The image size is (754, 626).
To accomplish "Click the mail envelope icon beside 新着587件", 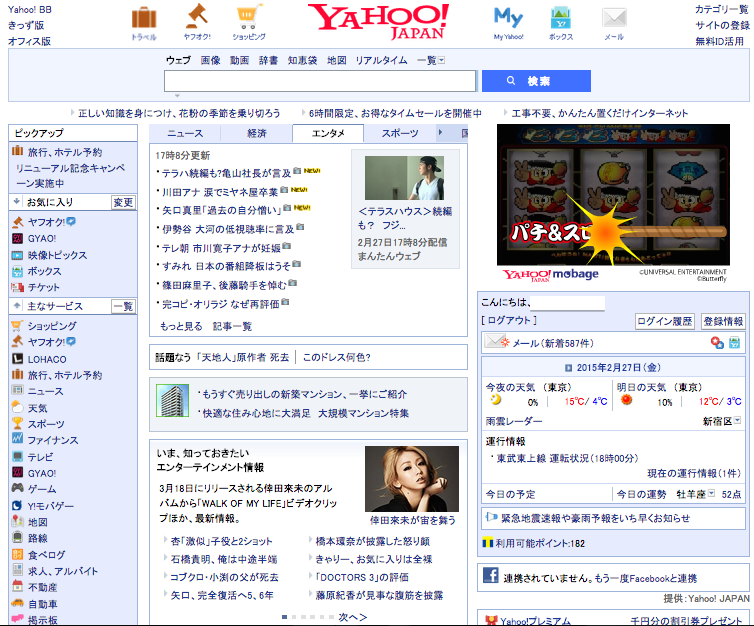I will tap(496, 341).
